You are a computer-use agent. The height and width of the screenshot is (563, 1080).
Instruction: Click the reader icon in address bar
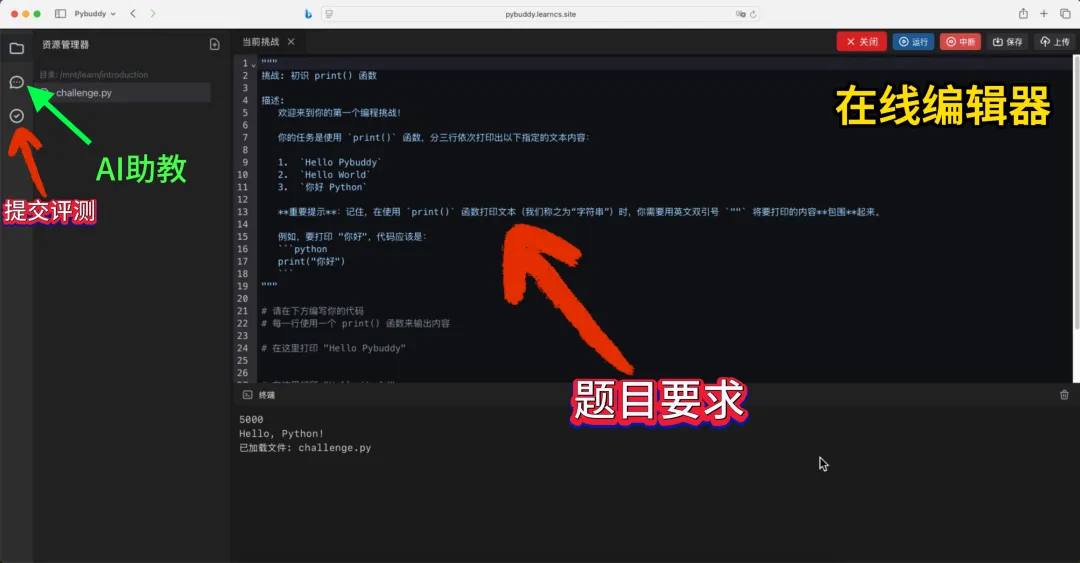[x=329, y=14]
